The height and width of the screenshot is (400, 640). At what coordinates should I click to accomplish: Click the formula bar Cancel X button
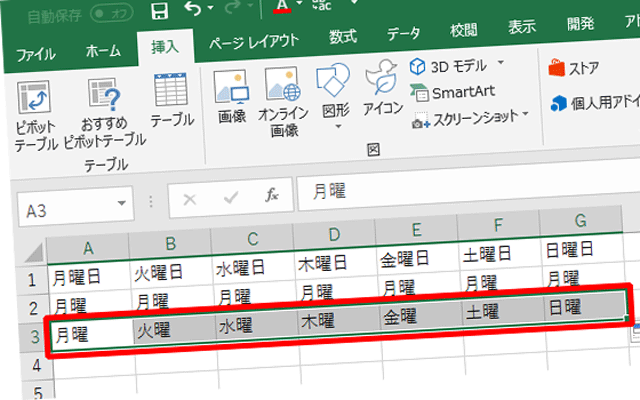point(189,200)
